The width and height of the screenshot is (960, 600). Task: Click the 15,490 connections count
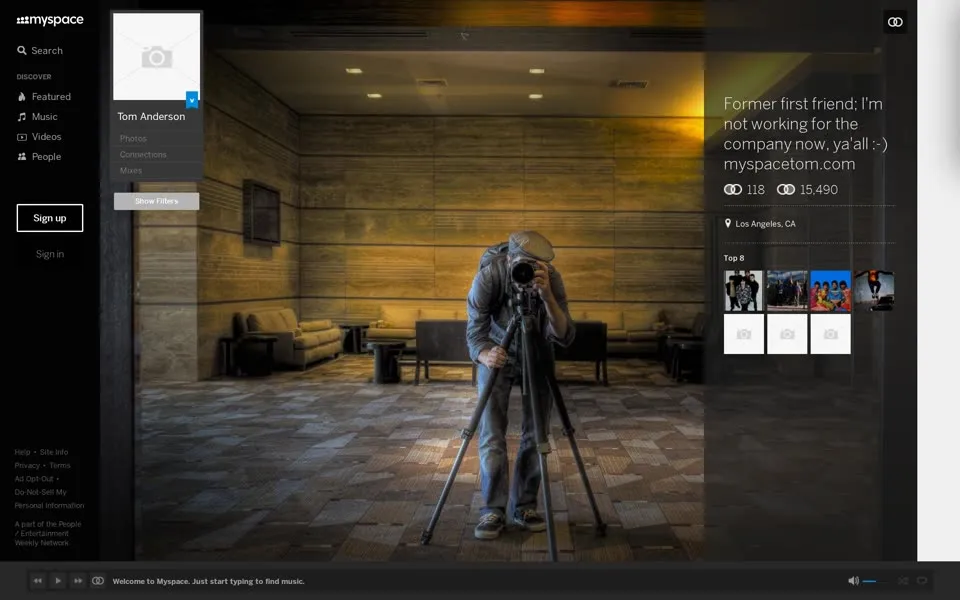[x=807, y=190]
